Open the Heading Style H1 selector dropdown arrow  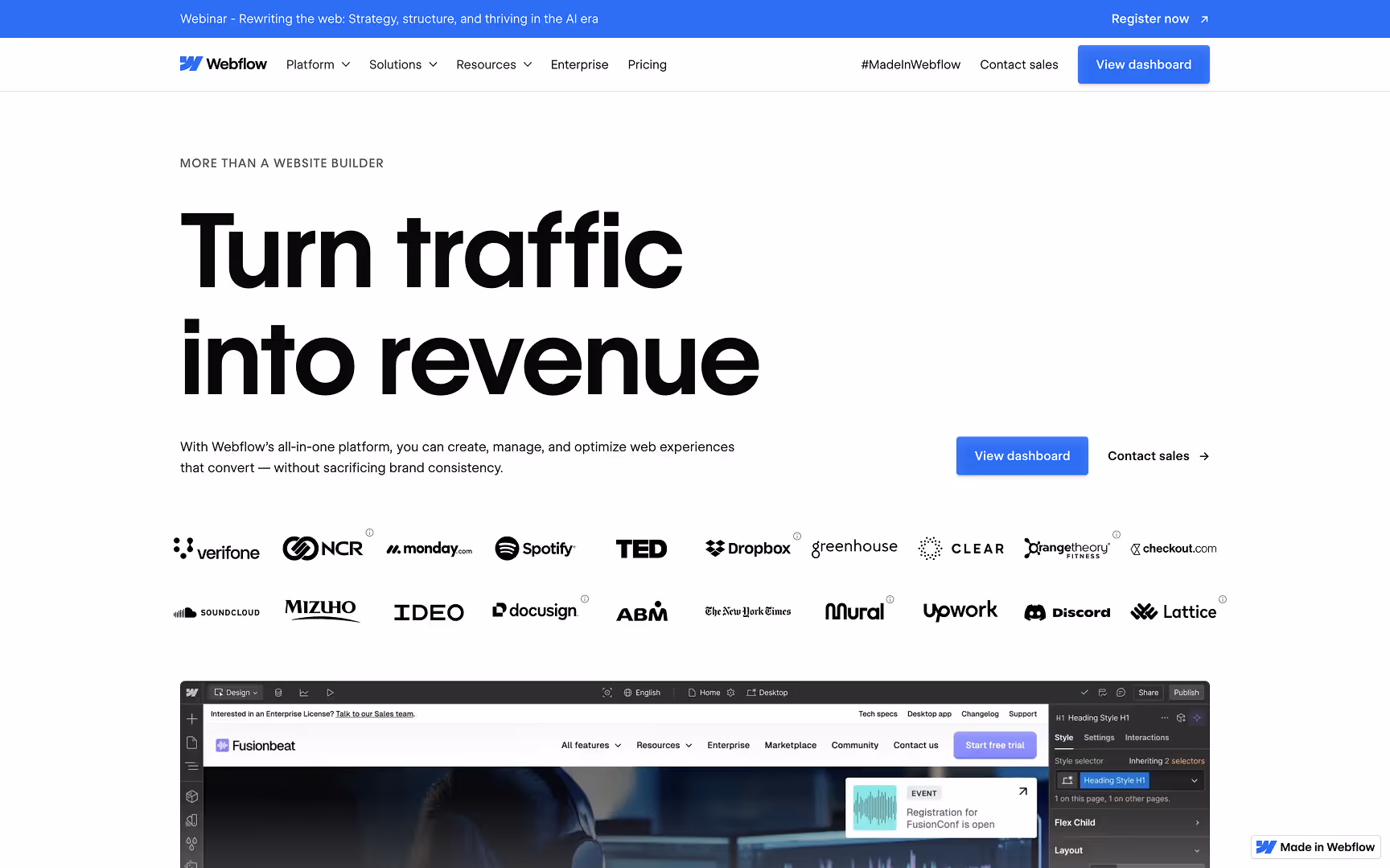(x=1195, y=780)
